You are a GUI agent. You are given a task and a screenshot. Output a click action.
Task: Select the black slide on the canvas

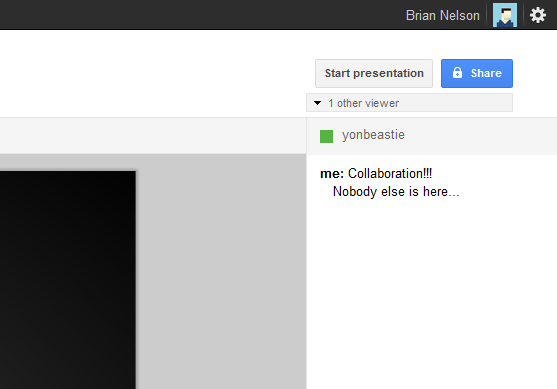point(67,280)
